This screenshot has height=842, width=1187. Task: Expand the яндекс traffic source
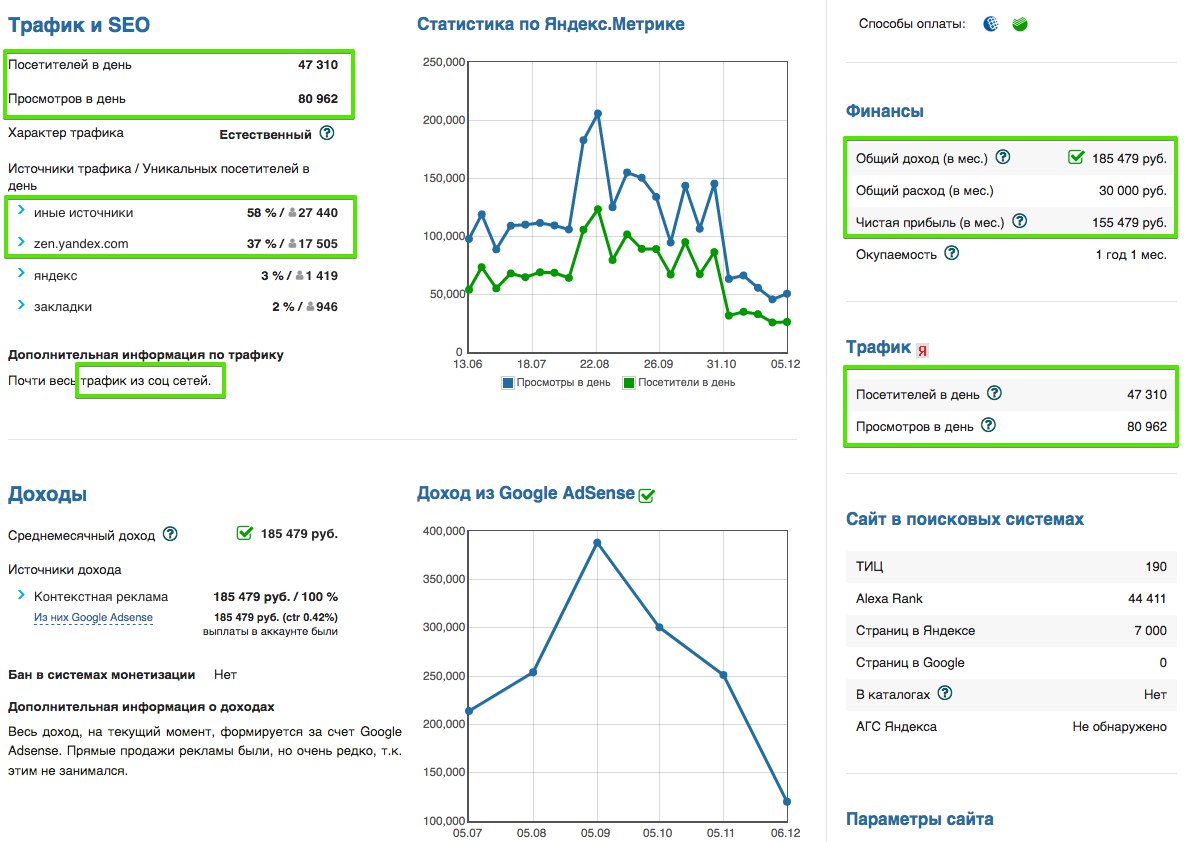tap(21, 273)
